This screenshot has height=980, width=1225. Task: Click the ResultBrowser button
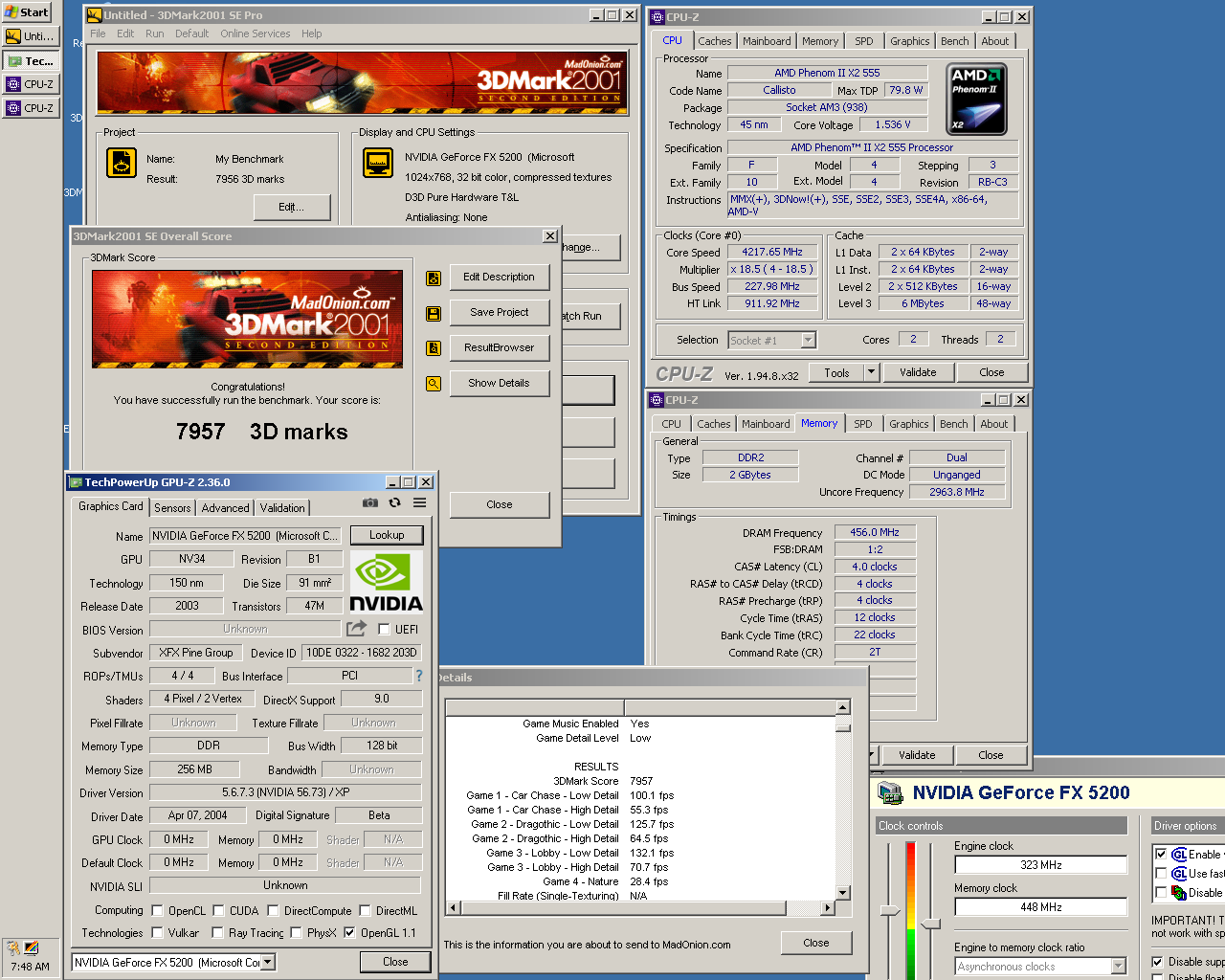500,348
